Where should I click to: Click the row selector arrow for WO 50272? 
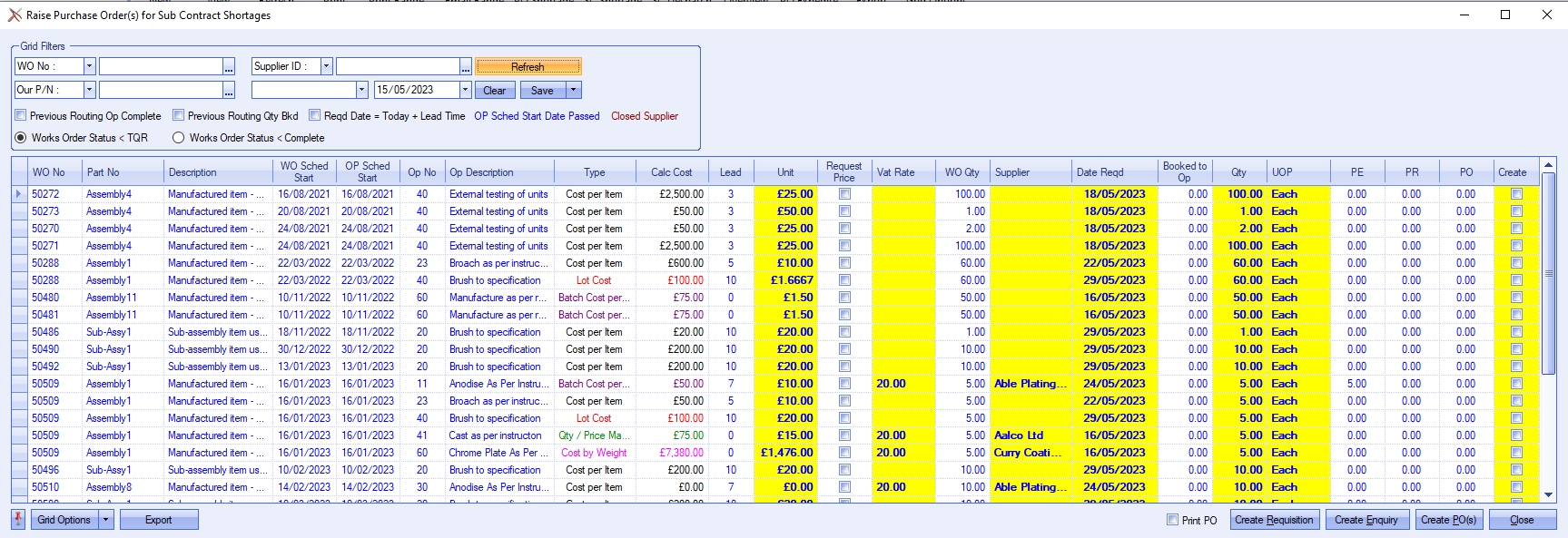pyautogui.click(x=19, y=194)
